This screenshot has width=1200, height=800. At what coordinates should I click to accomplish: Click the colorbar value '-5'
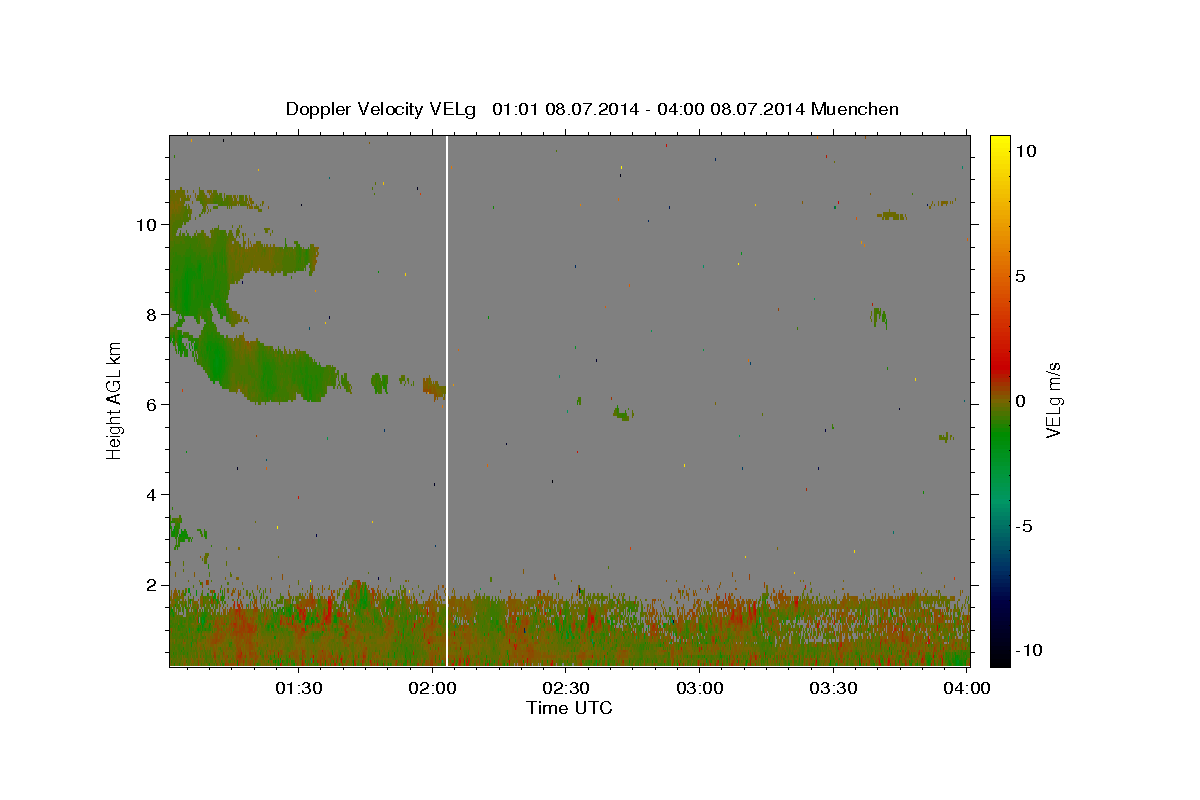click(1023, 526)
